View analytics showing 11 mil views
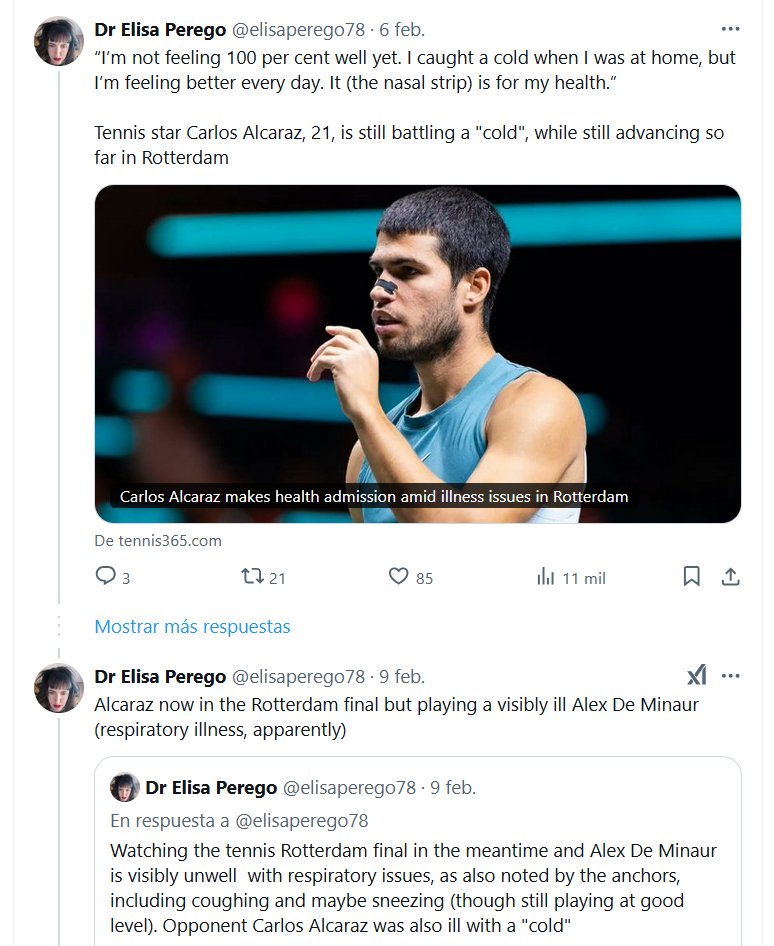The height and width of the screenshot is (946, 774). click(x=546, y=576)
